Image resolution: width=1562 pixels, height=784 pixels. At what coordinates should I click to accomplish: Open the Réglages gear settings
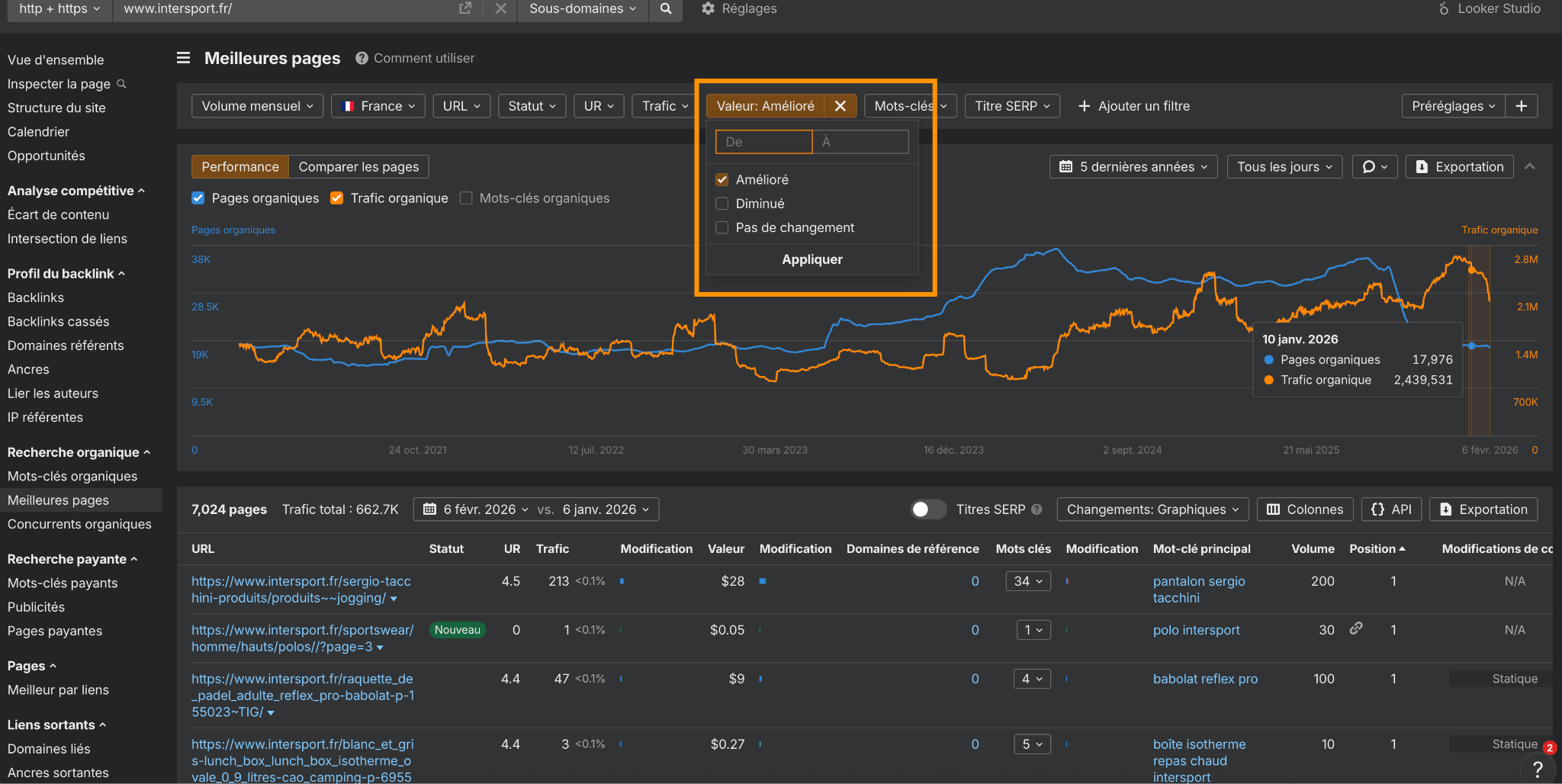click(738, 8)
